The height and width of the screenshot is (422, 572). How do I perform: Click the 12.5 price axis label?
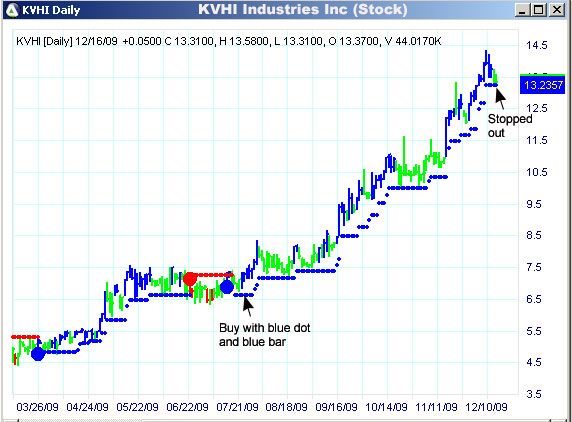[x=537, y=108]
